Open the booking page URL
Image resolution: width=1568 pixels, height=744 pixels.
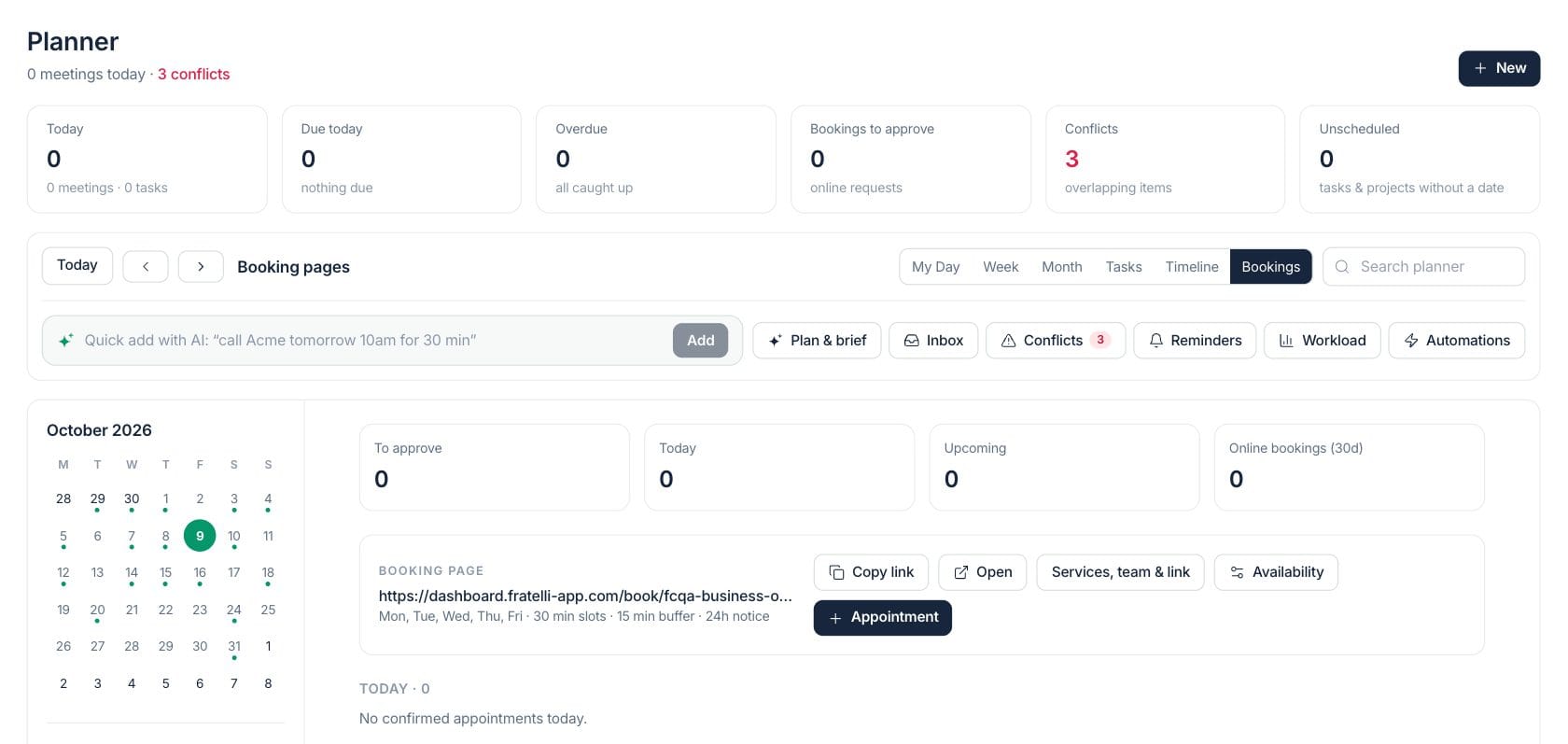[585, 596]
